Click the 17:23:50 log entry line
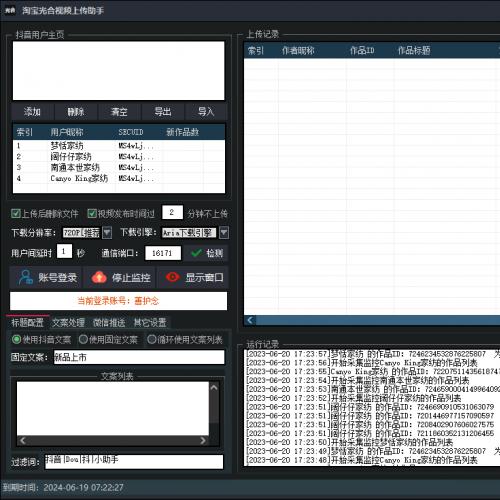 [x=349, y=442]
